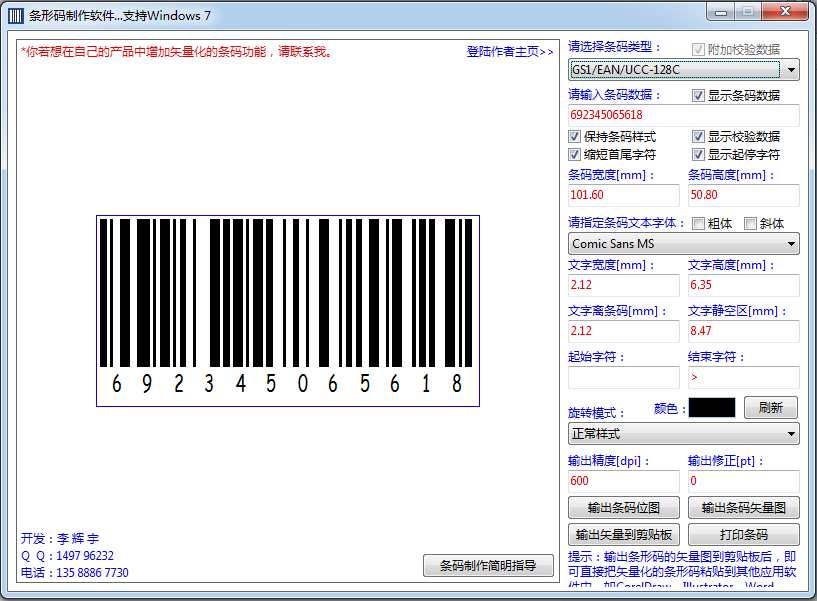Open the rotation mode dropdown 正常样式
The height and width of the screenshot is (601, 817).
pos(683,433)
